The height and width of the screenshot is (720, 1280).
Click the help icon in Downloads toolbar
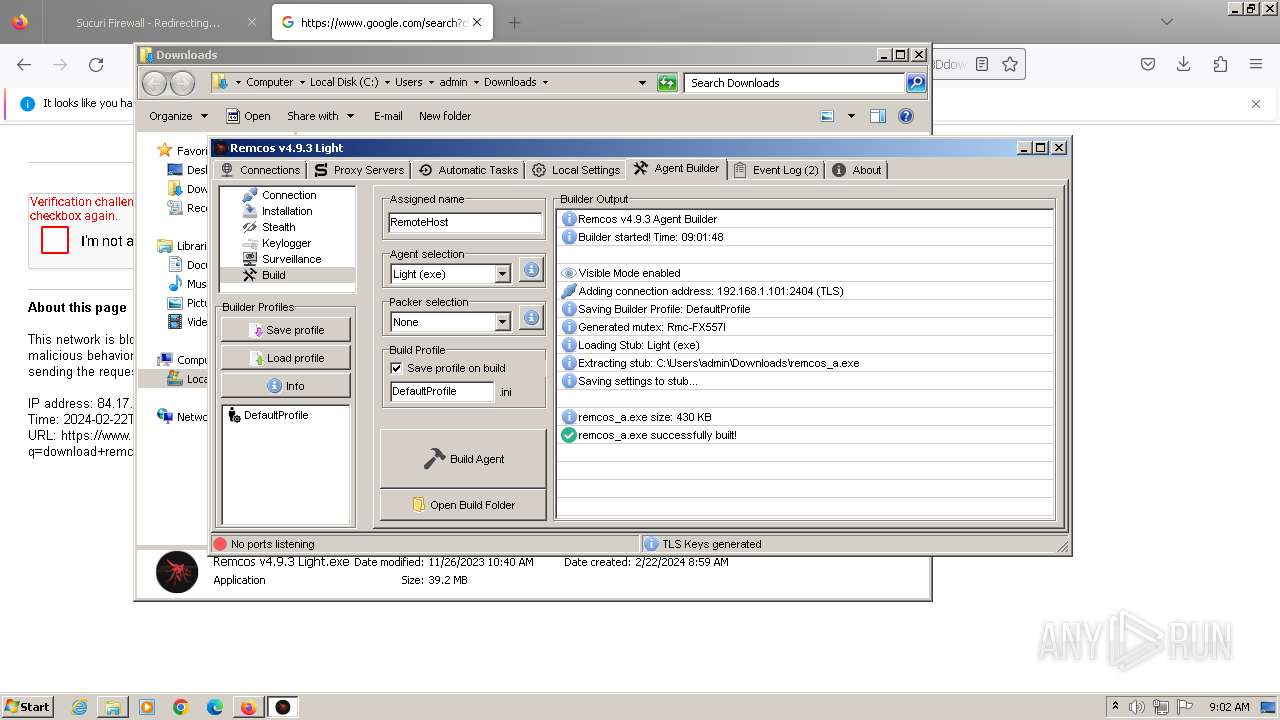(x=906, y=116)
